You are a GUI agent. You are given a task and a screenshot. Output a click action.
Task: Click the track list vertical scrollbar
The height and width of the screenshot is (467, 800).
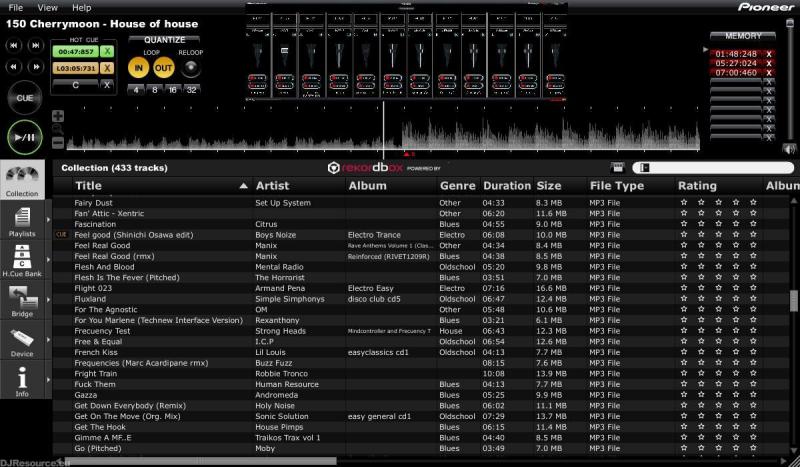coord(794,300)
